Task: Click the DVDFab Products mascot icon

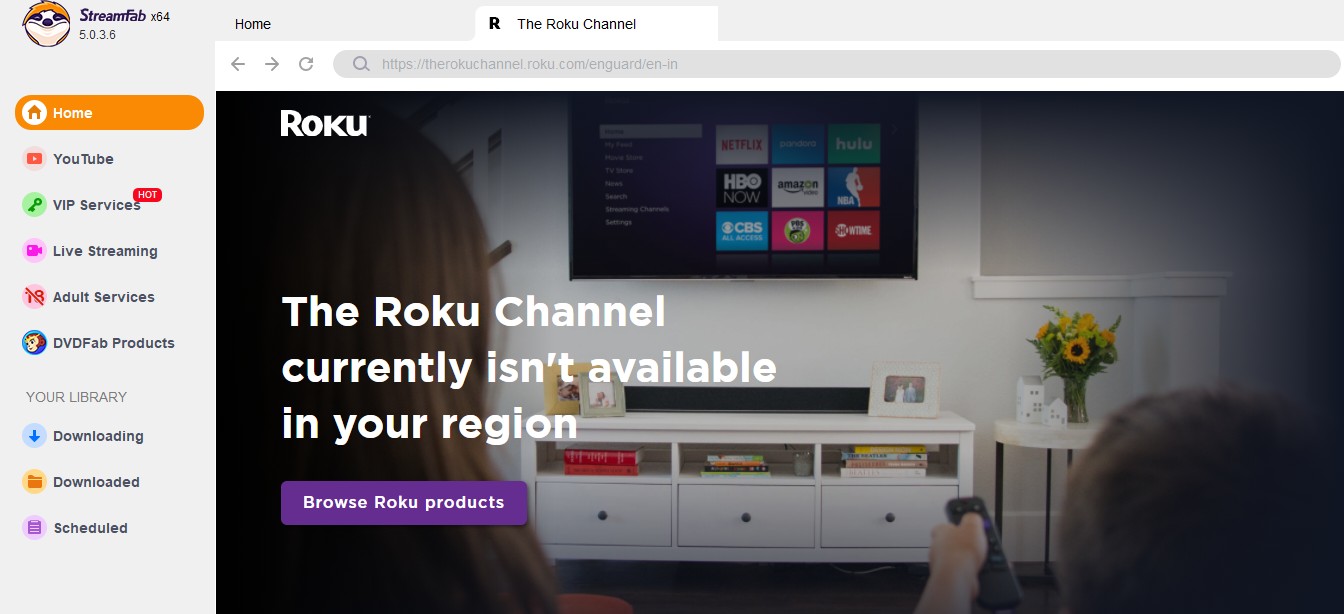Action: point(35,343)
